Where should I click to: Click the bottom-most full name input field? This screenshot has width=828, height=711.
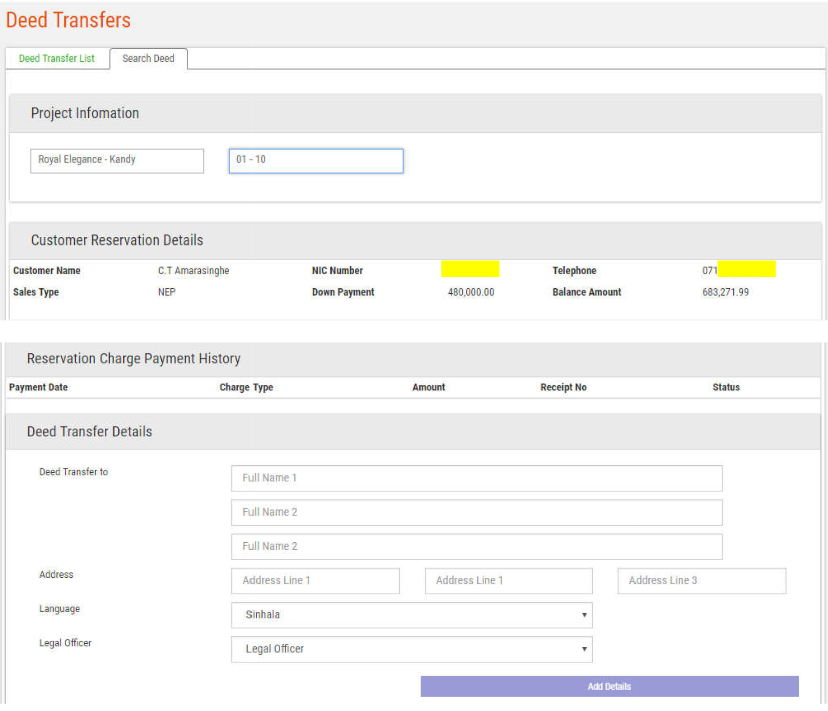tap(476, 546)
